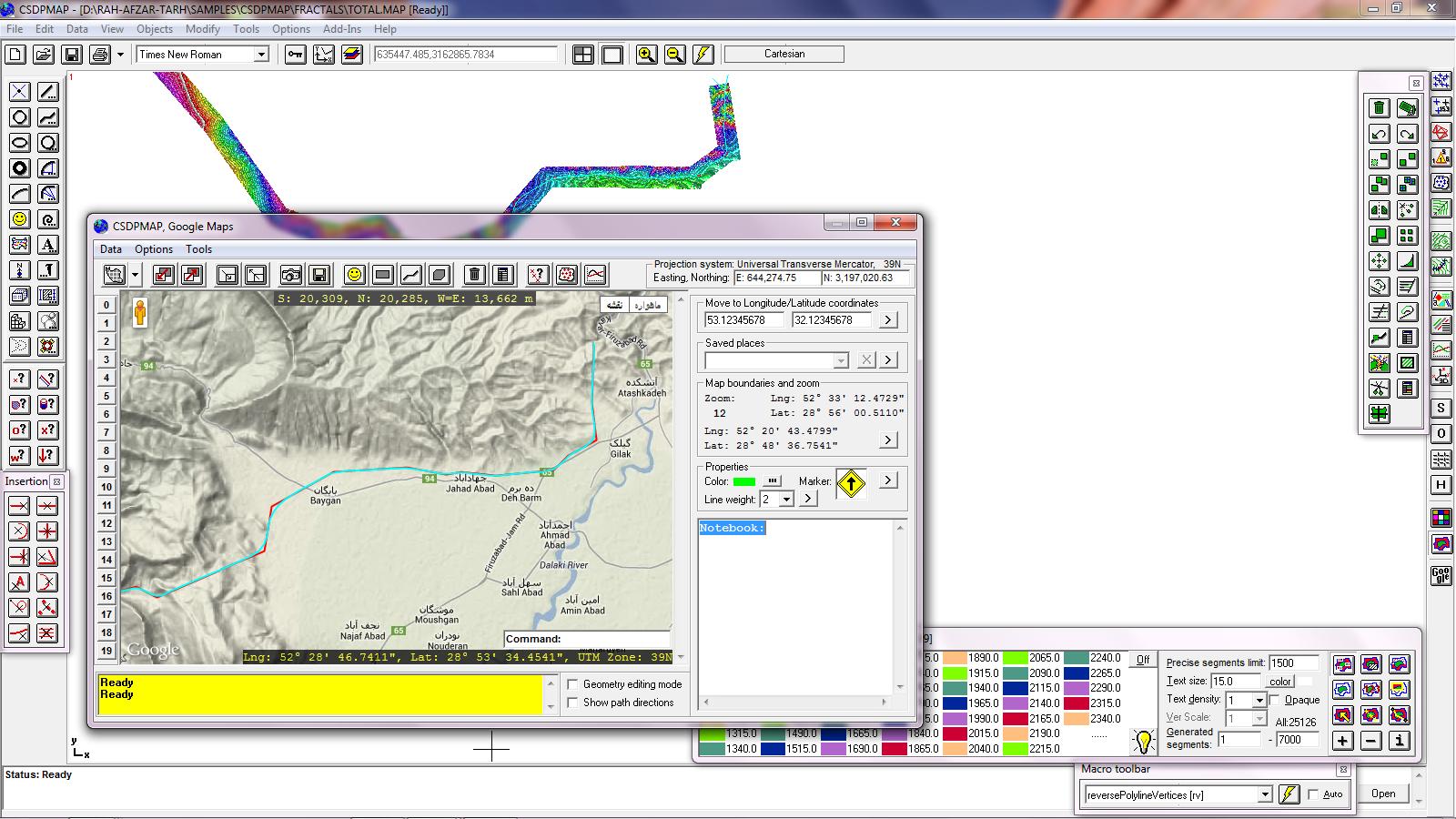Viewport: 1456px width, 819px height.
Task: Click the New file icon in main toolbar
Action: 15,55
